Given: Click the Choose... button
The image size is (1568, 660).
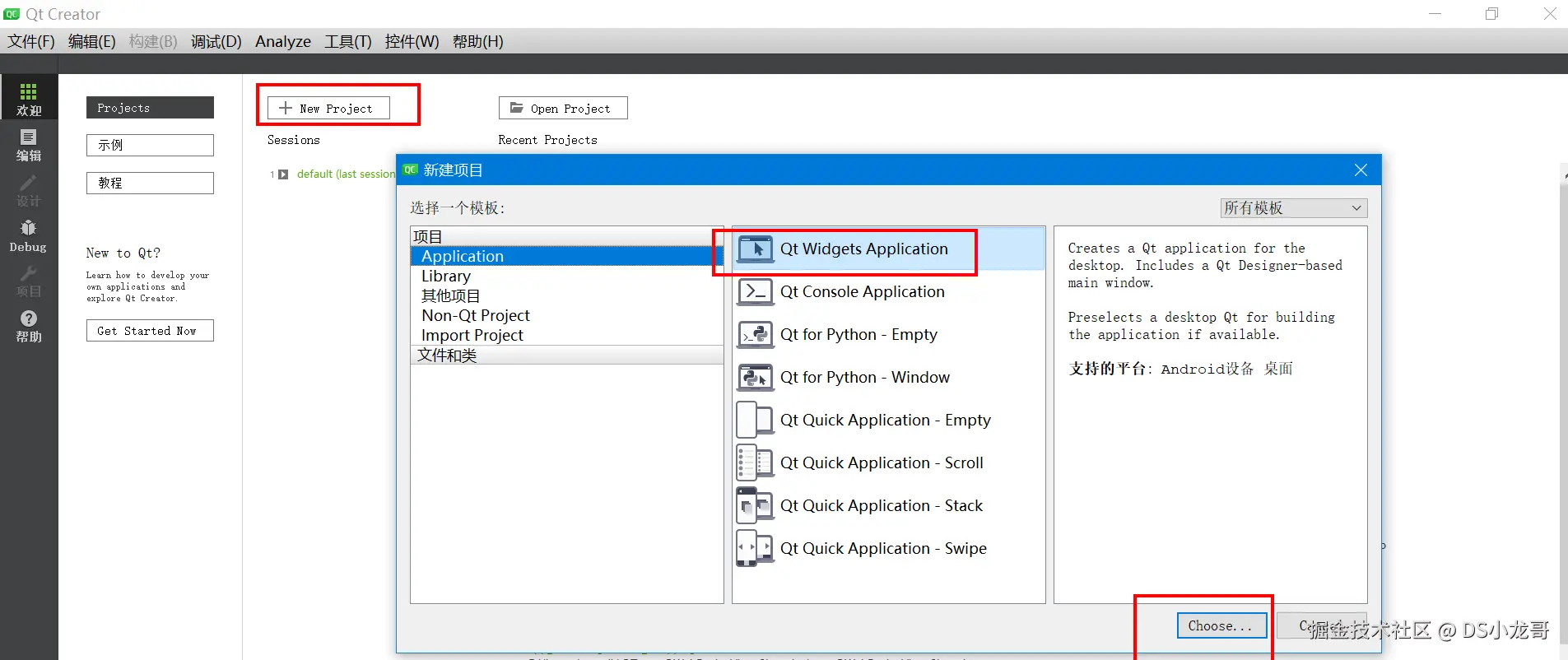Looking at the screenshot, I should [x=1221, y=626].
